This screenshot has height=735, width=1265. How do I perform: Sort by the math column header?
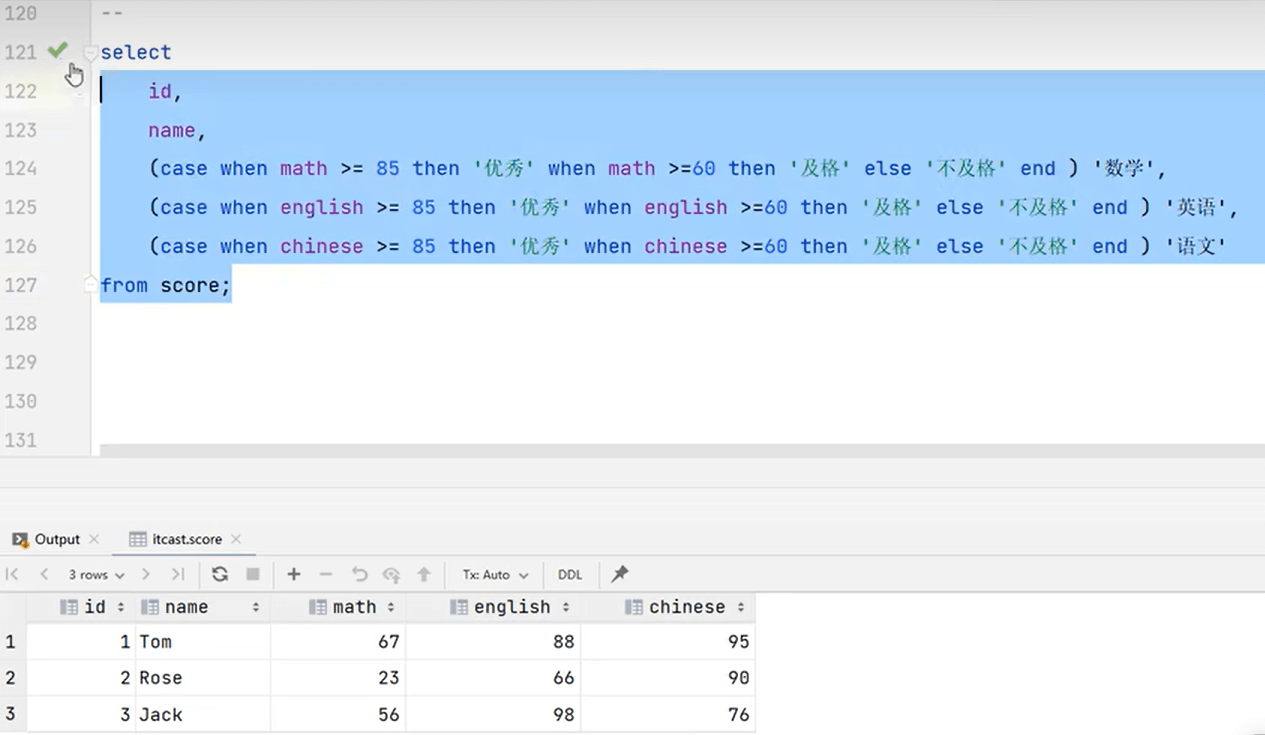pyautogui.click(x=354, y=607)
